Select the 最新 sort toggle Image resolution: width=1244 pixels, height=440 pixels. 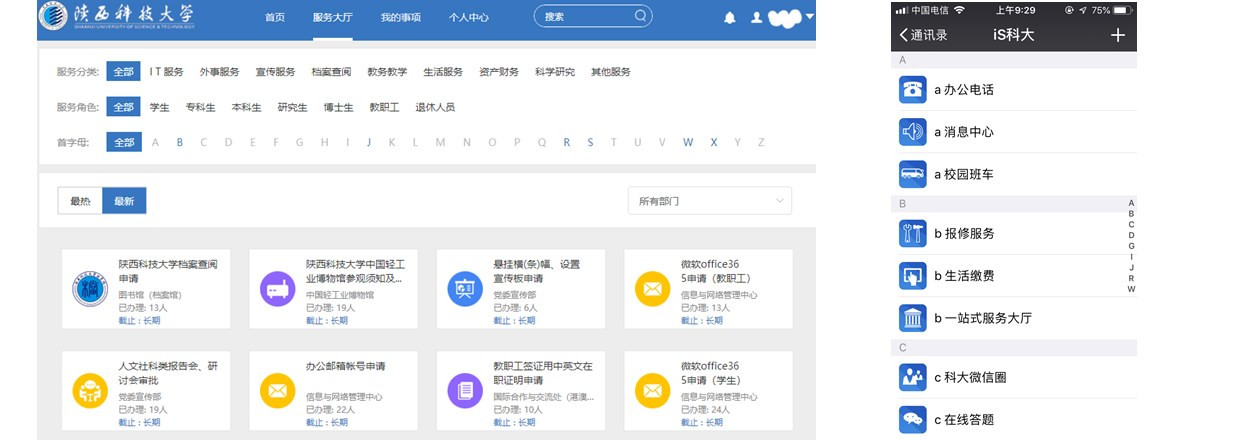click(x=124, y=201)
